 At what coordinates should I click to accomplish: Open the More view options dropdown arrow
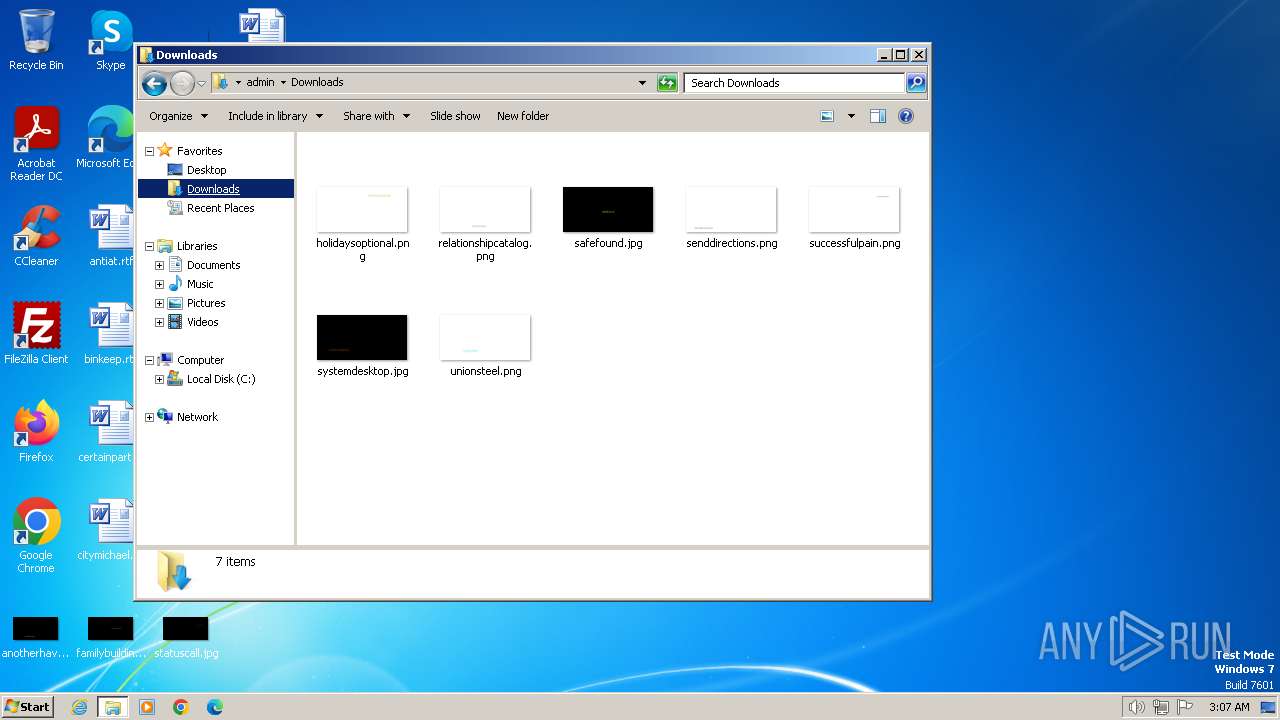[x=851, y=116]
